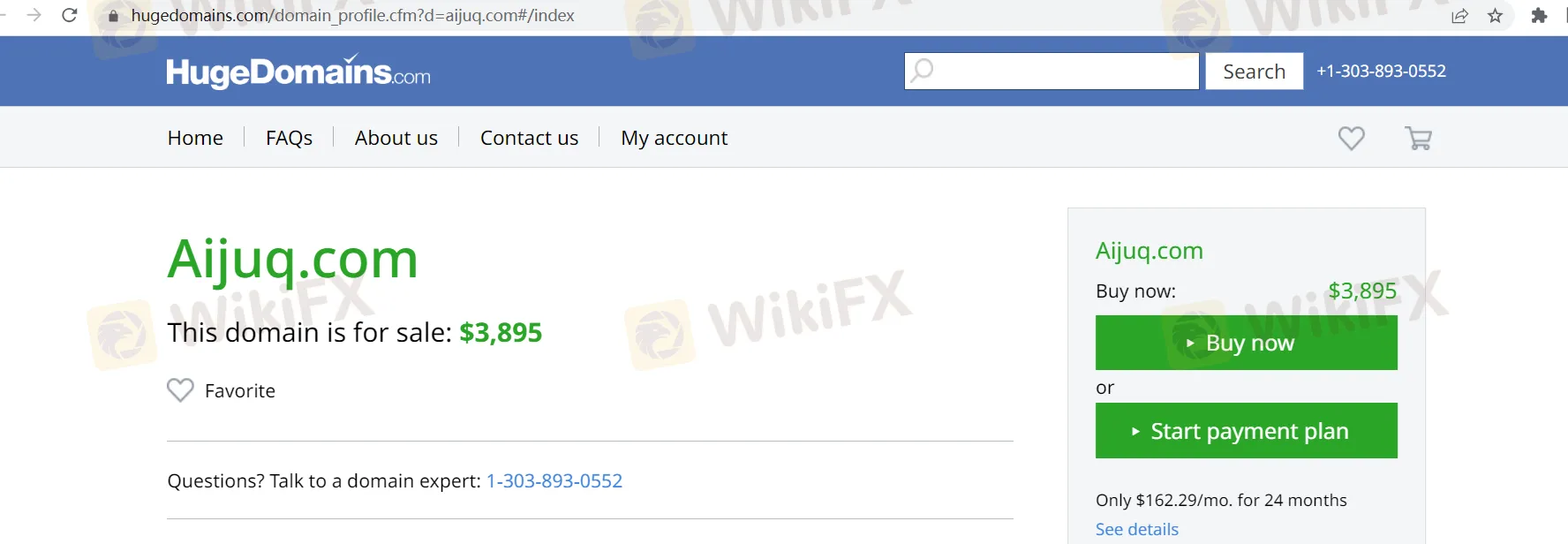Go to About us page
This screenshot has width=1568, height=544.
(396, 138)
